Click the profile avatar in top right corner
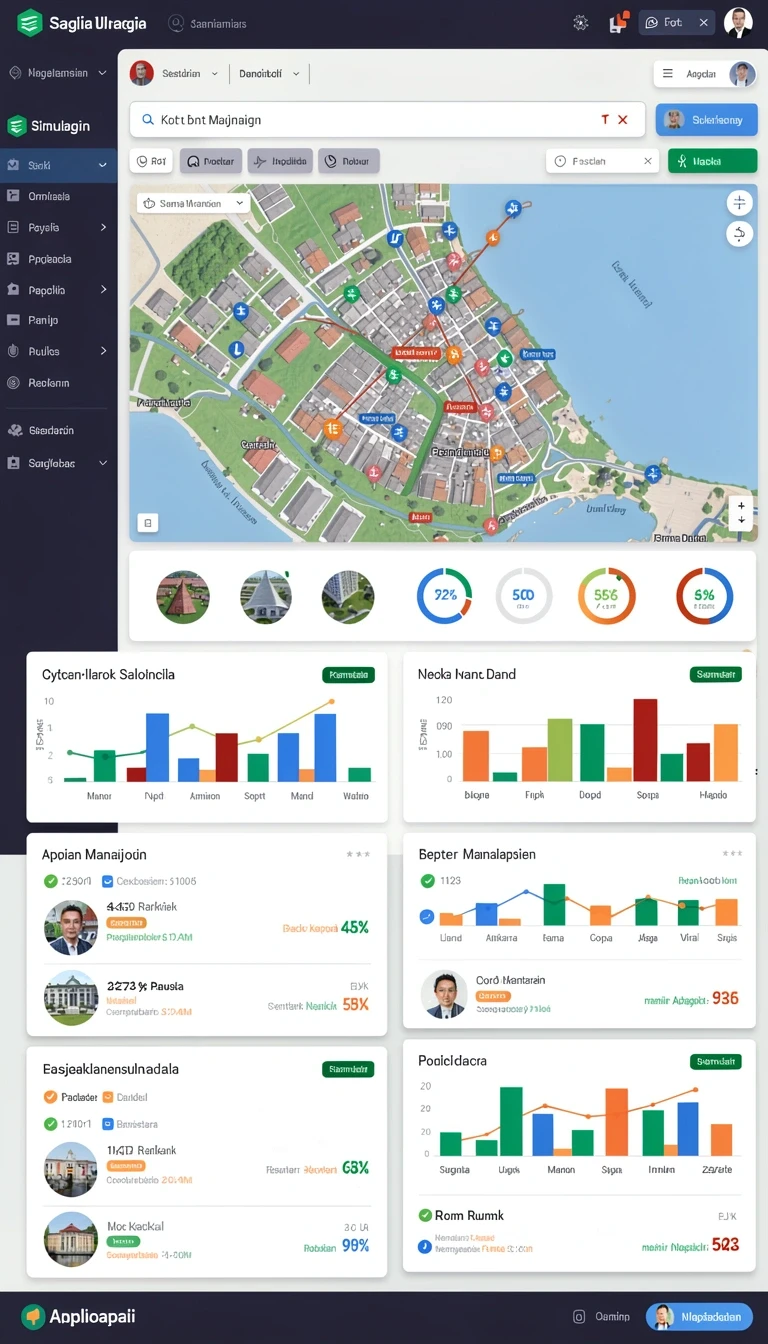The height and width of the screenshot is (1344, 768). click(x=738, y=23)
